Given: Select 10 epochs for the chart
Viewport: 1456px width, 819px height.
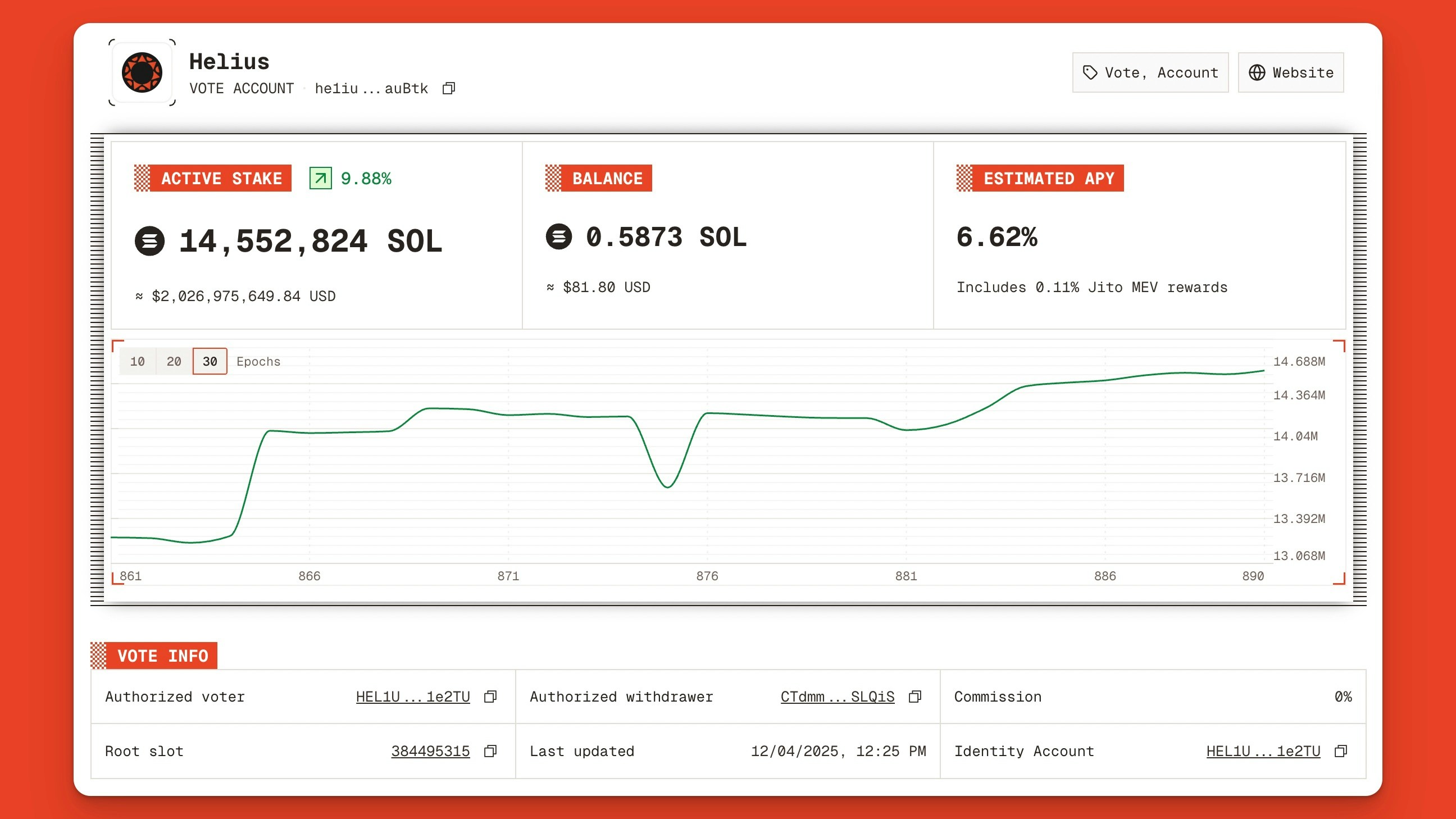Looking at the screenshot, I should point(138,361).
